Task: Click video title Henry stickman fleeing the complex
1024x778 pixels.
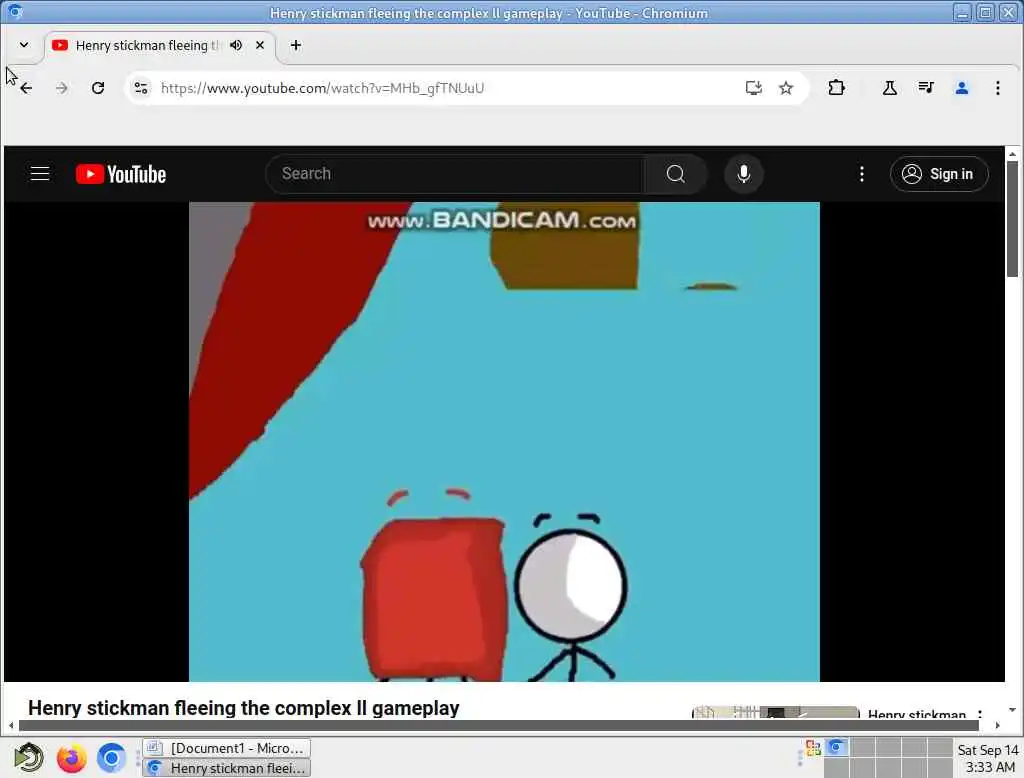Action: point(244,708)
